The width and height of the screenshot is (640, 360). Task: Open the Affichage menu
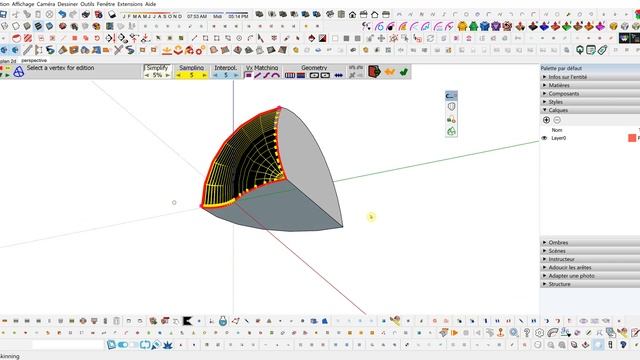[x=23, y=4]
